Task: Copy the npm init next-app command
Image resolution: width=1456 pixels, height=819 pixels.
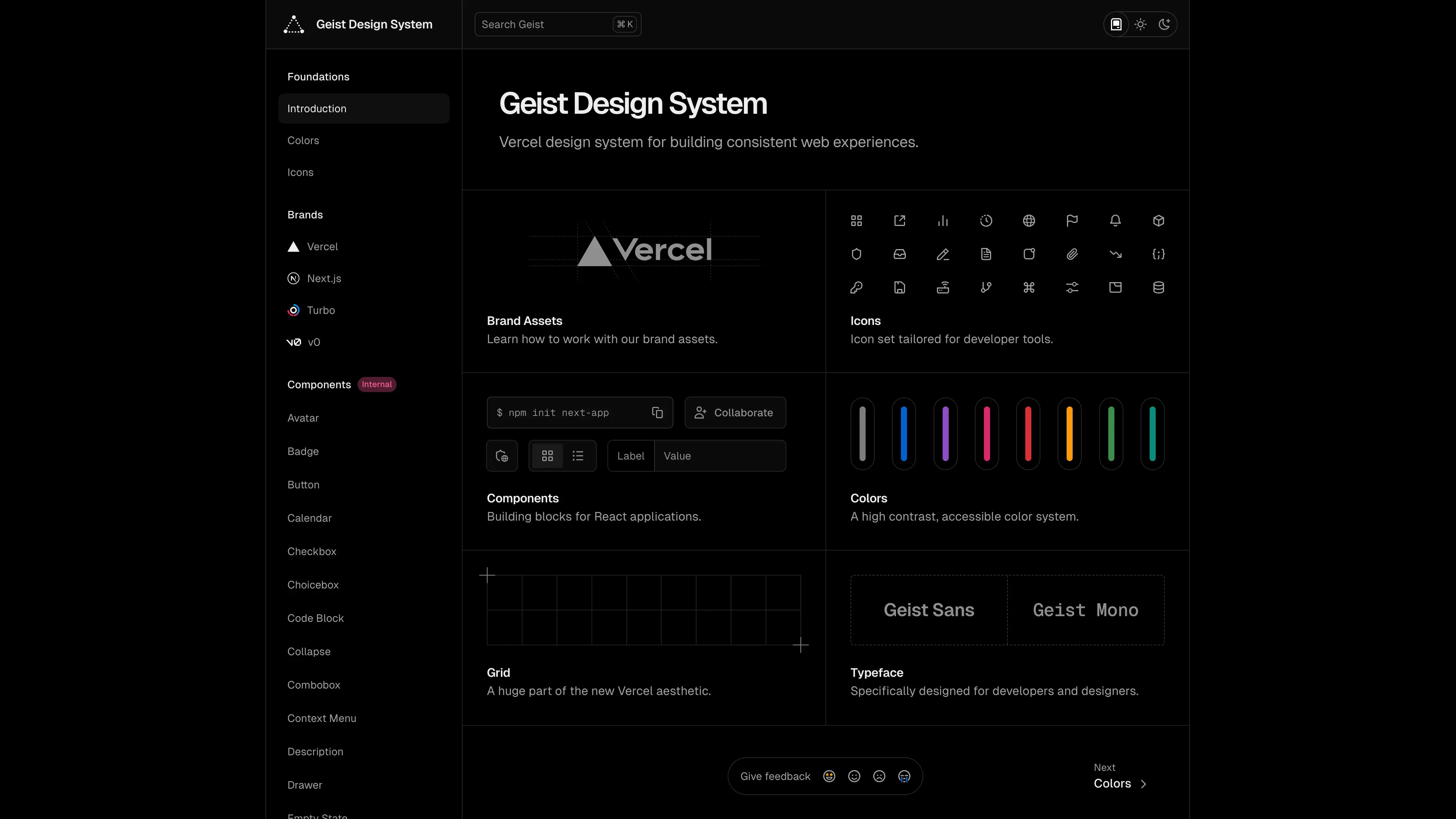Action: [657, 413]
